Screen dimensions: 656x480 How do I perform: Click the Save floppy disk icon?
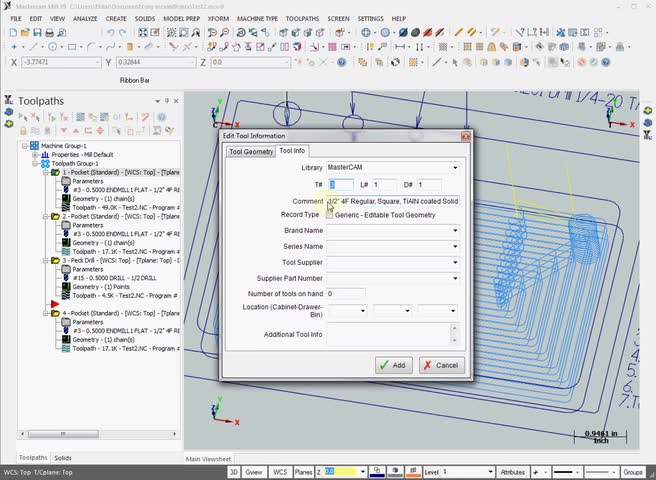click(37, 33)
